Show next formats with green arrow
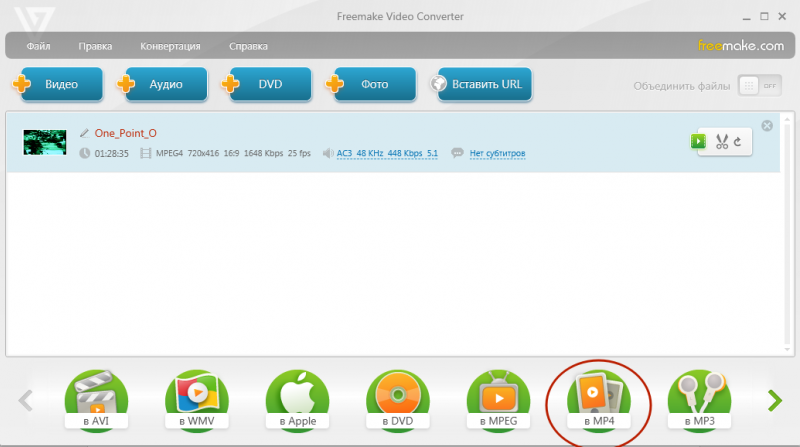Viewport: 800px width, 447px height. (x=774, y=401)
